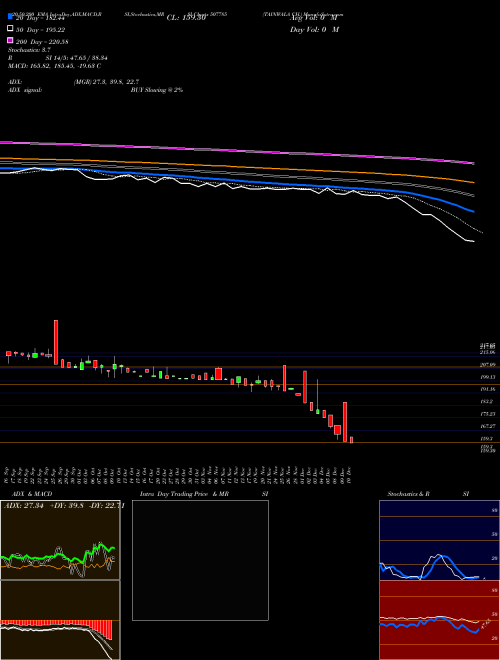The height and width of the screenshot is (660, 500).
Task: Click the 'Day Vol: 0 M' label
Action: point(314,29)
